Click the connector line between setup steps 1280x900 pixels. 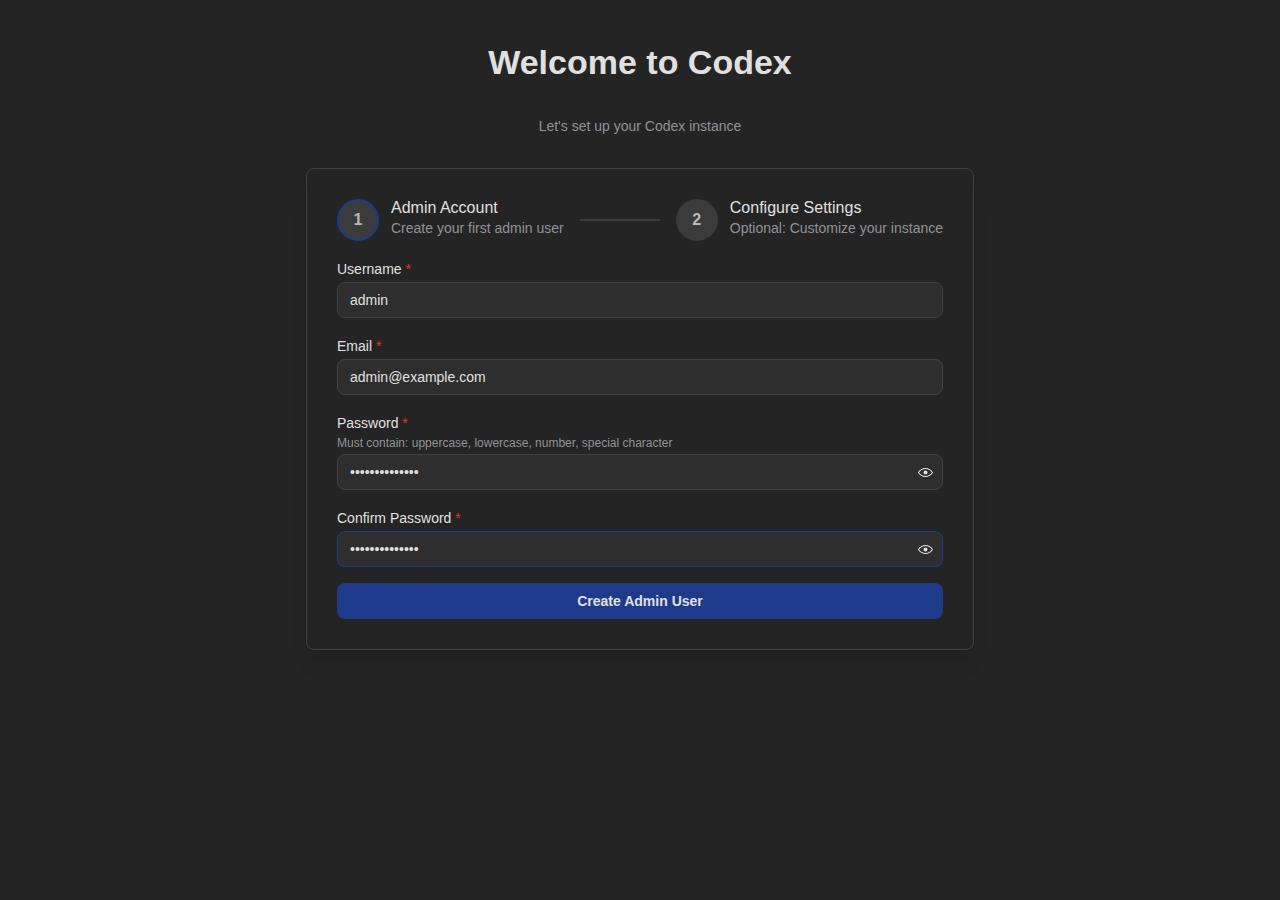tap(619, 219)
